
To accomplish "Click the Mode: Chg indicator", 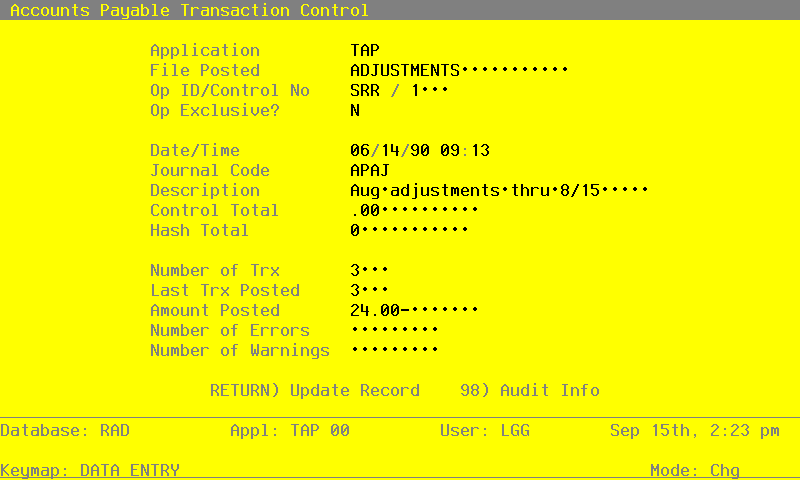I will click(695, 470).
